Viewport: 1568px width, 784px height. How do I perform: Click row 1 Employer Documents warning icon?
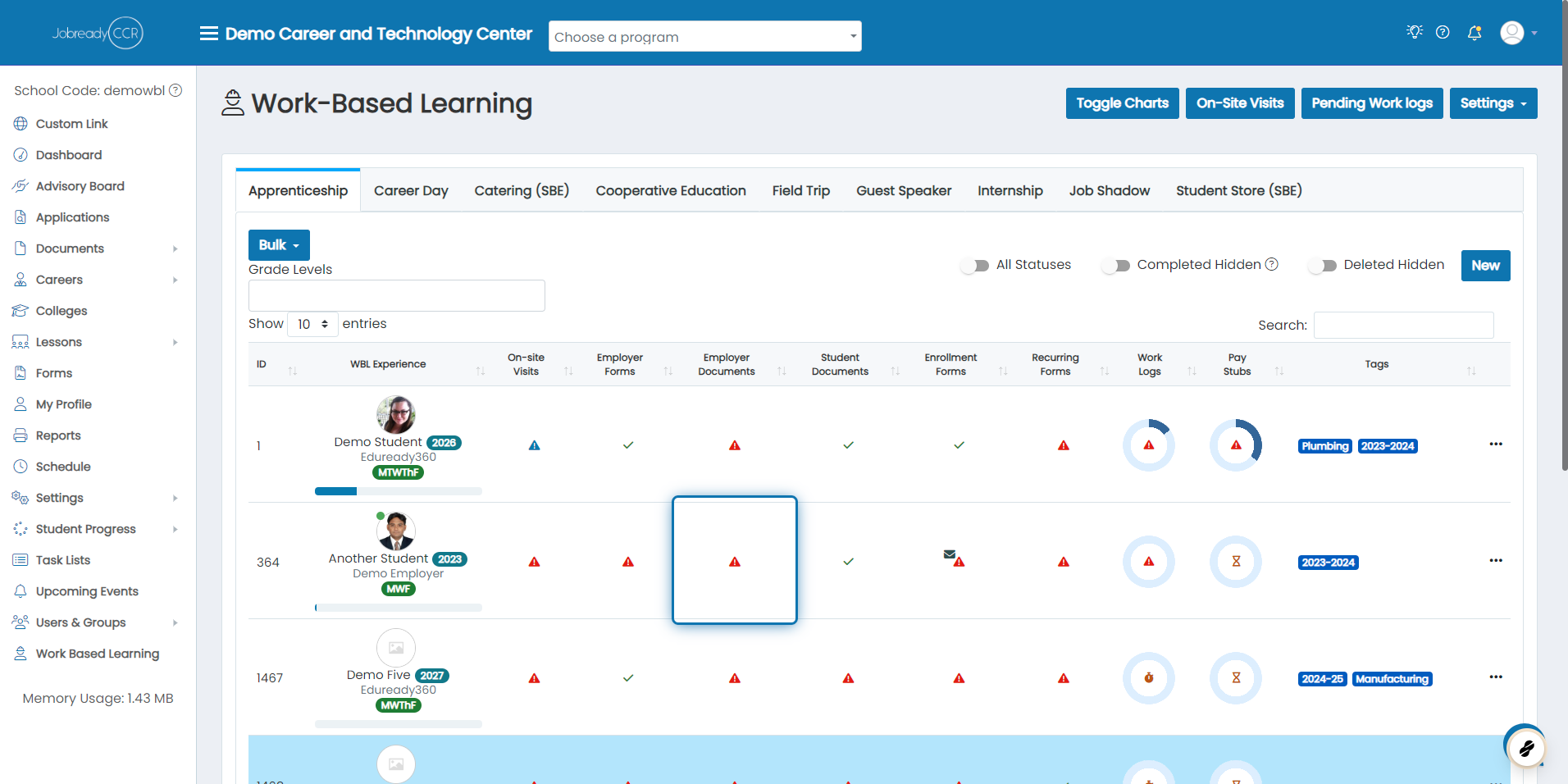point(735,445)
